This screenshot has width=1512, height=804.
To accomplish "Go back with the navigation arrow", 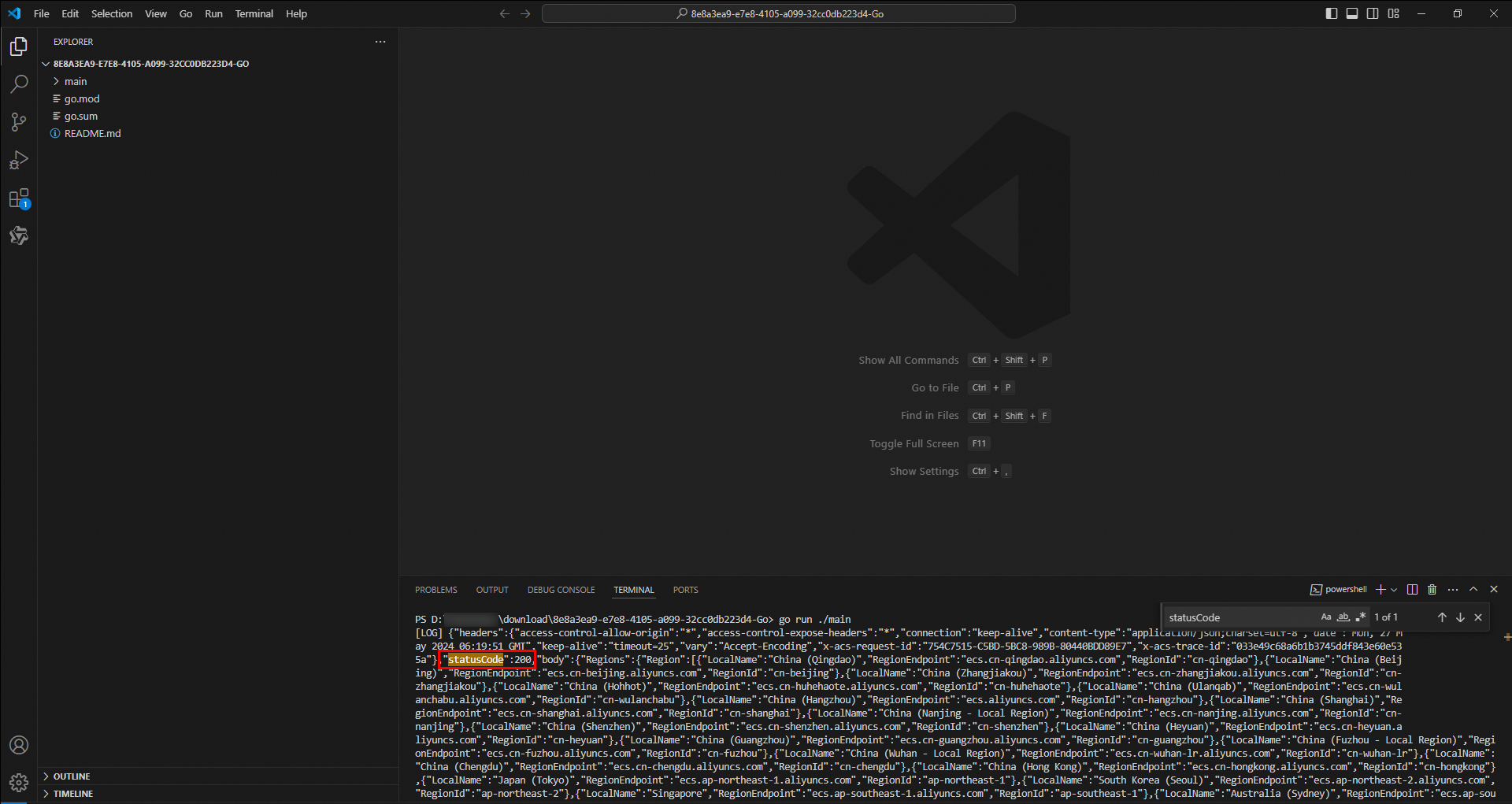I will 505,13.
